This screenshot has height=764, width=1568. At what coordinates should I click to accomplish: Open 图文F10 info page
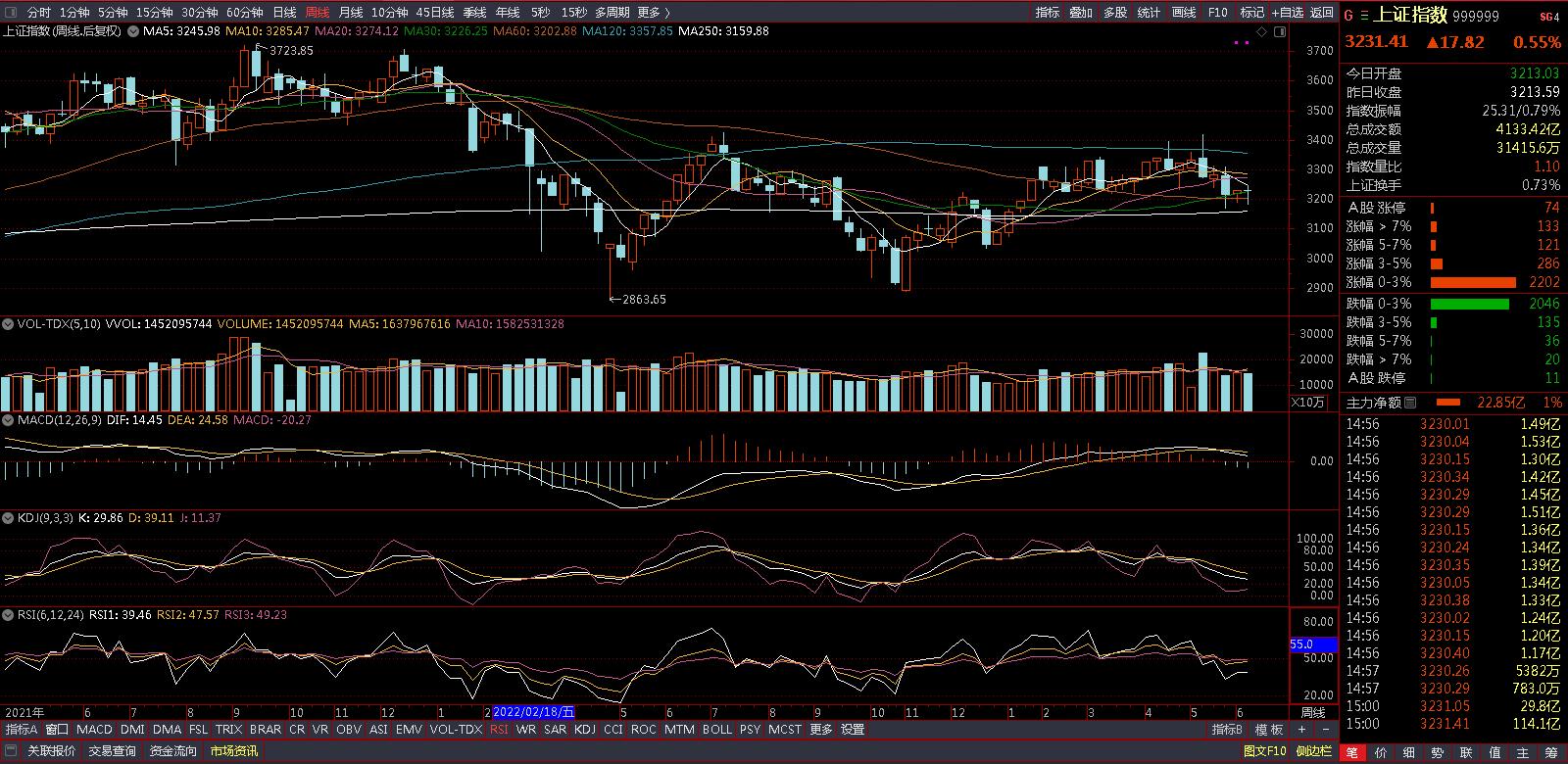tap(1265, 751)
